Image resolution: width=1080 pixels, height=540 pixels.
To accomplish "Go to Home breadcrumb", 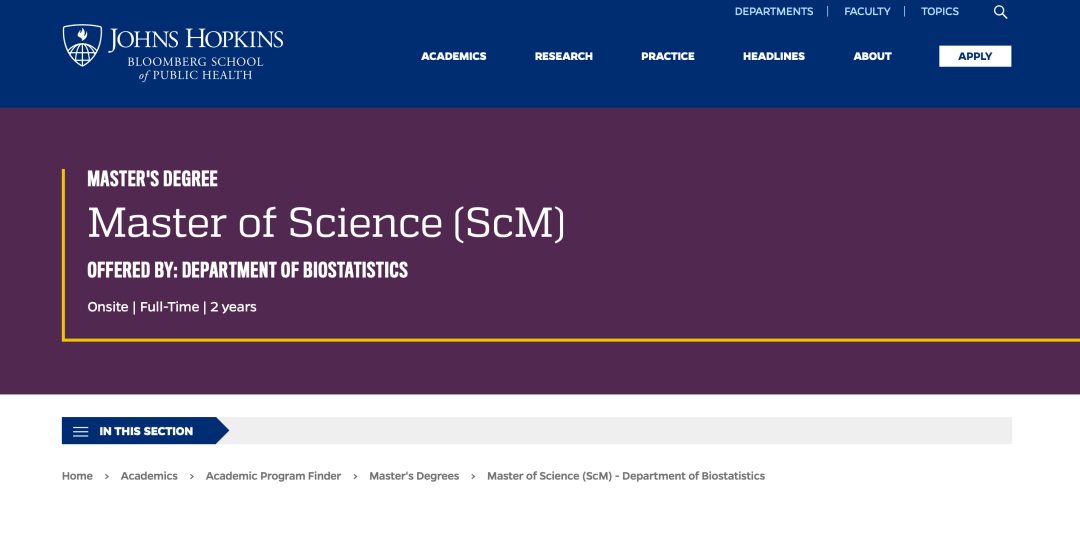I will [x=77, y=476].
